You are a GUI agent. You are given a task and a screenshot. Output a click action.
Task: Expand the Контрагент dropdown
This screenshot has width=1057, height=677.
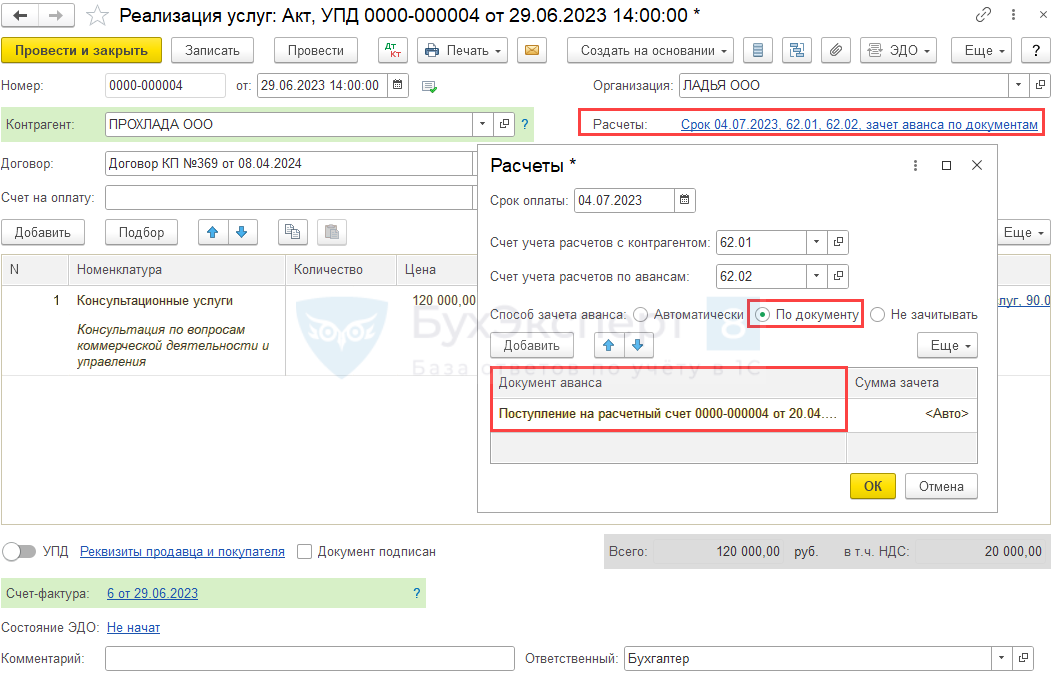[483, 124]
